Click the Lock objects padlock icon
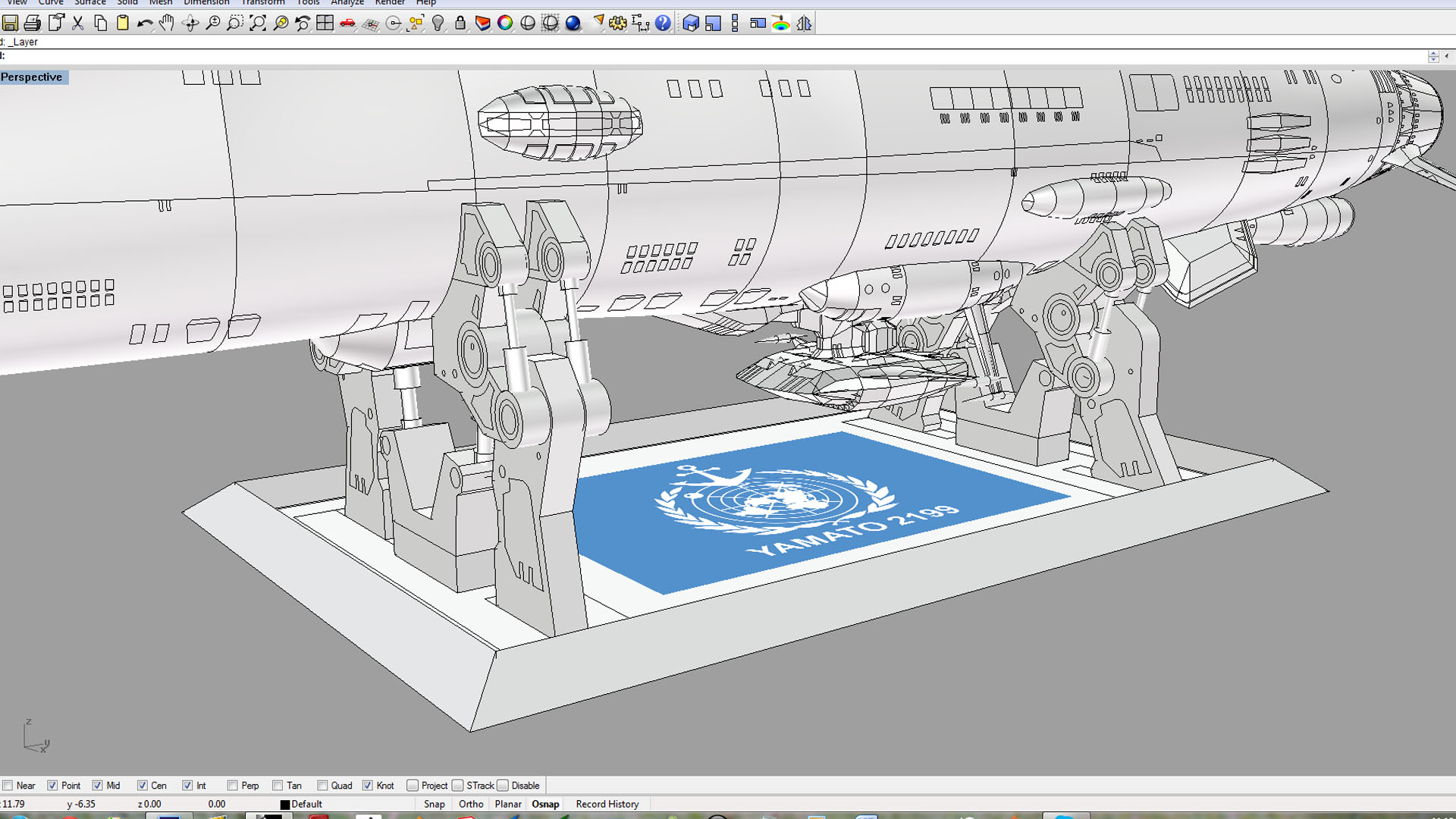Image resolution: width=1456 pixels, height=819 pixels. coord(460,24)
